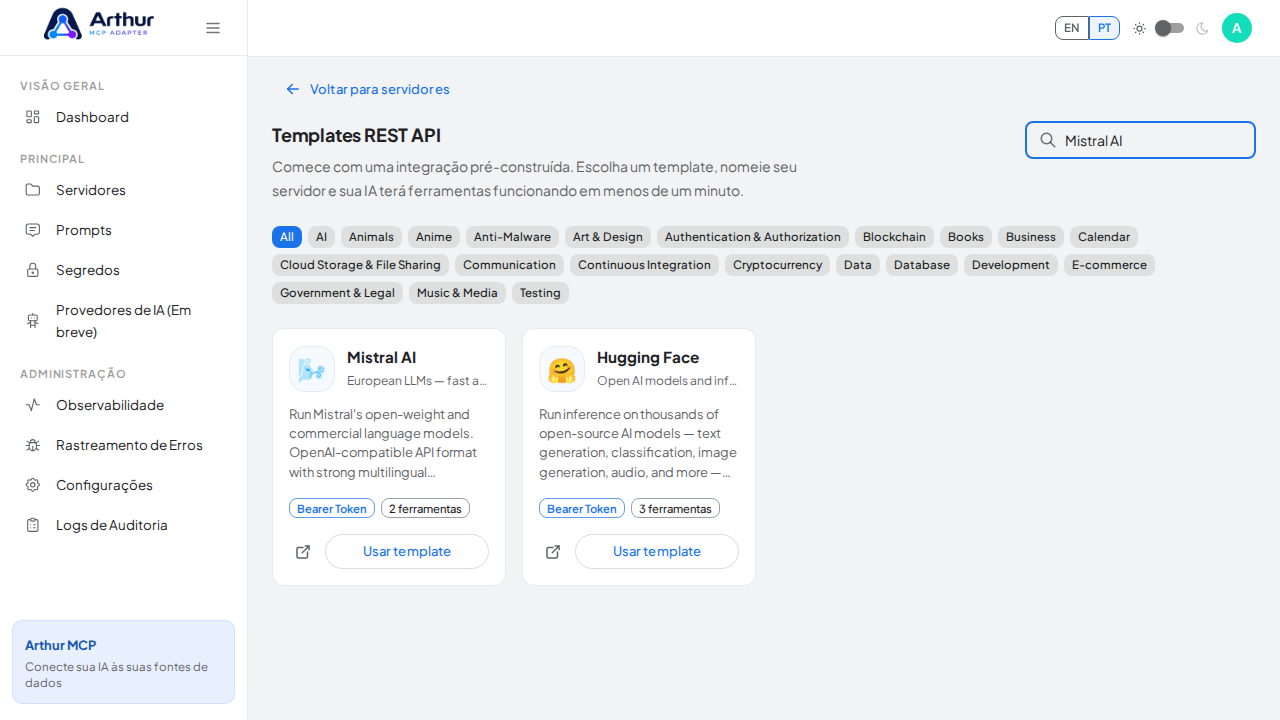
Task: Click the Prompts message icon
Action: click(x=33, y=230)
